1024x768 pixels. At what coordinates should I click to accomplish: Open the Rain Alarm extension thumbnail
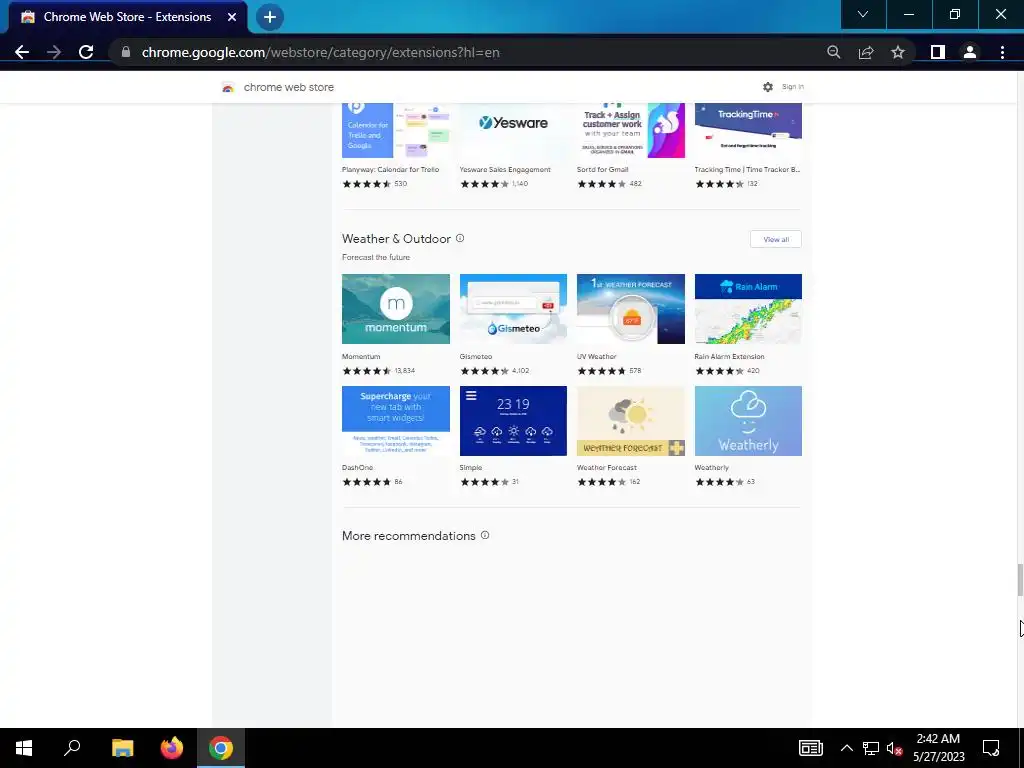pyautogui.click(x=748, y=309)
